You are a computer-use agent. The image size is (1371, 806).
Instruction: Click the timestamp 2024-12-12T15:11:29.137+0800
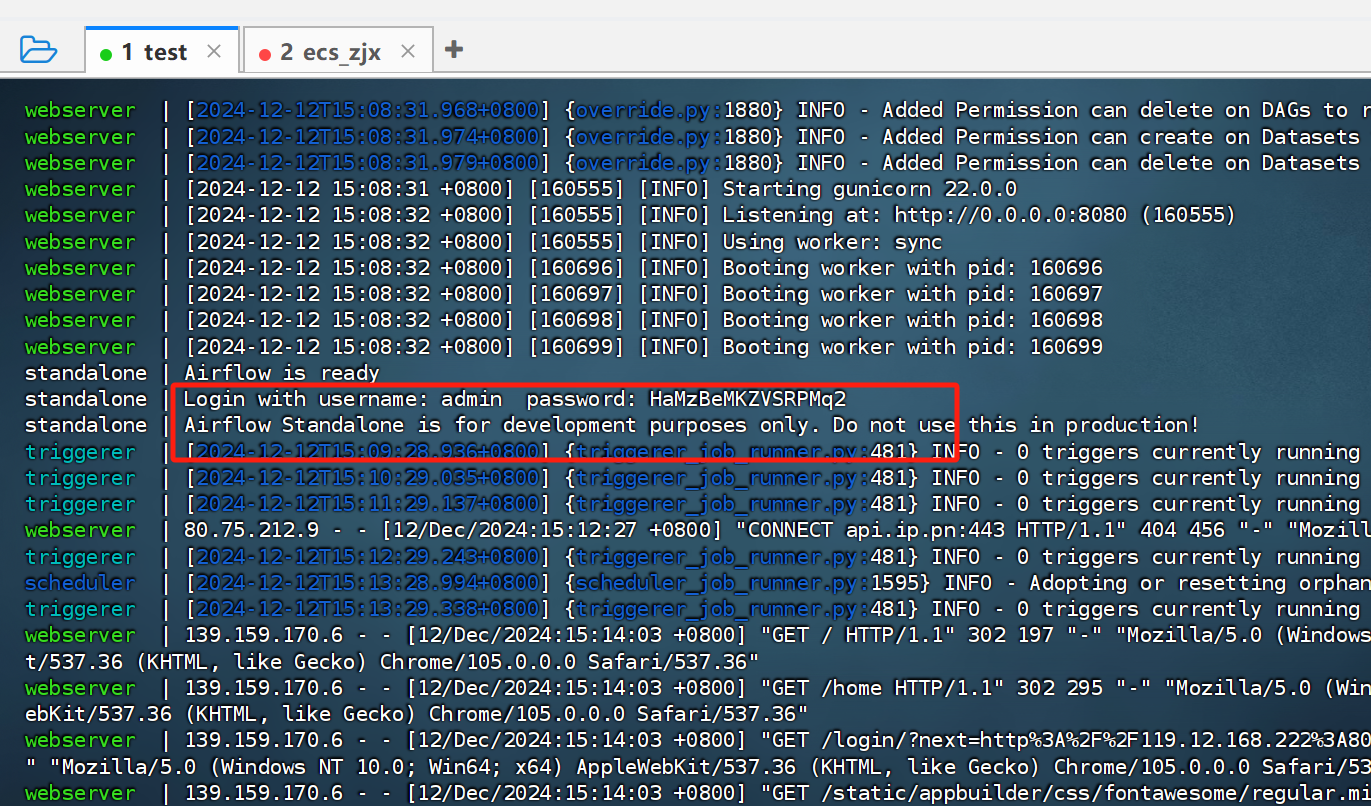(368, 504)
